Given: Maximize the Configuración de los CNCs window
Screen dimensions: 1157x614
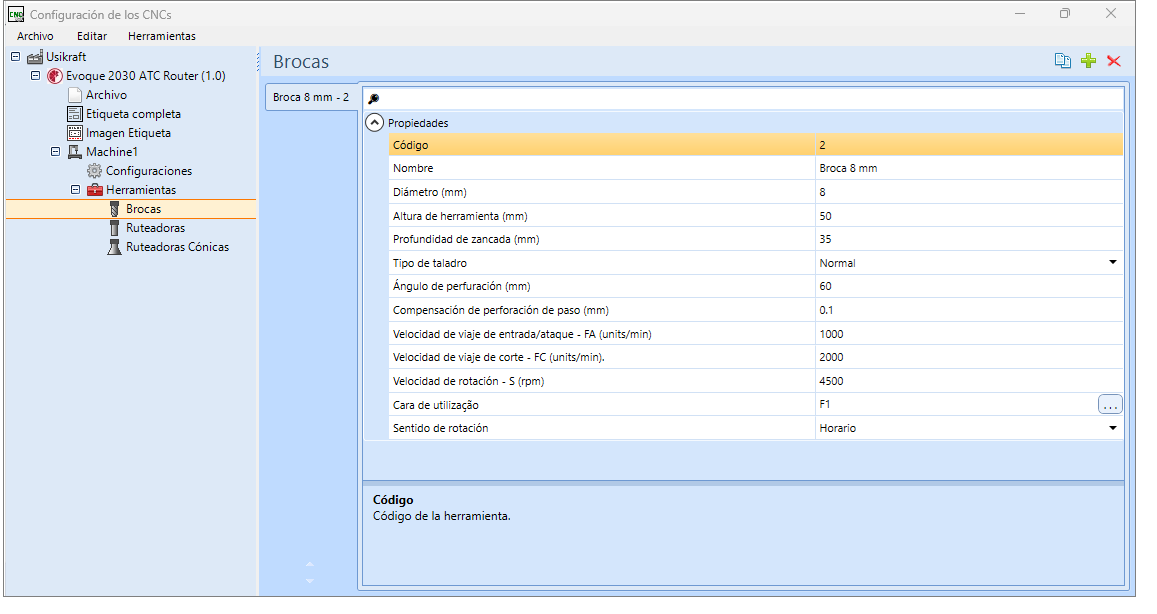Looking at the screenshot, I should [1065, 14].
